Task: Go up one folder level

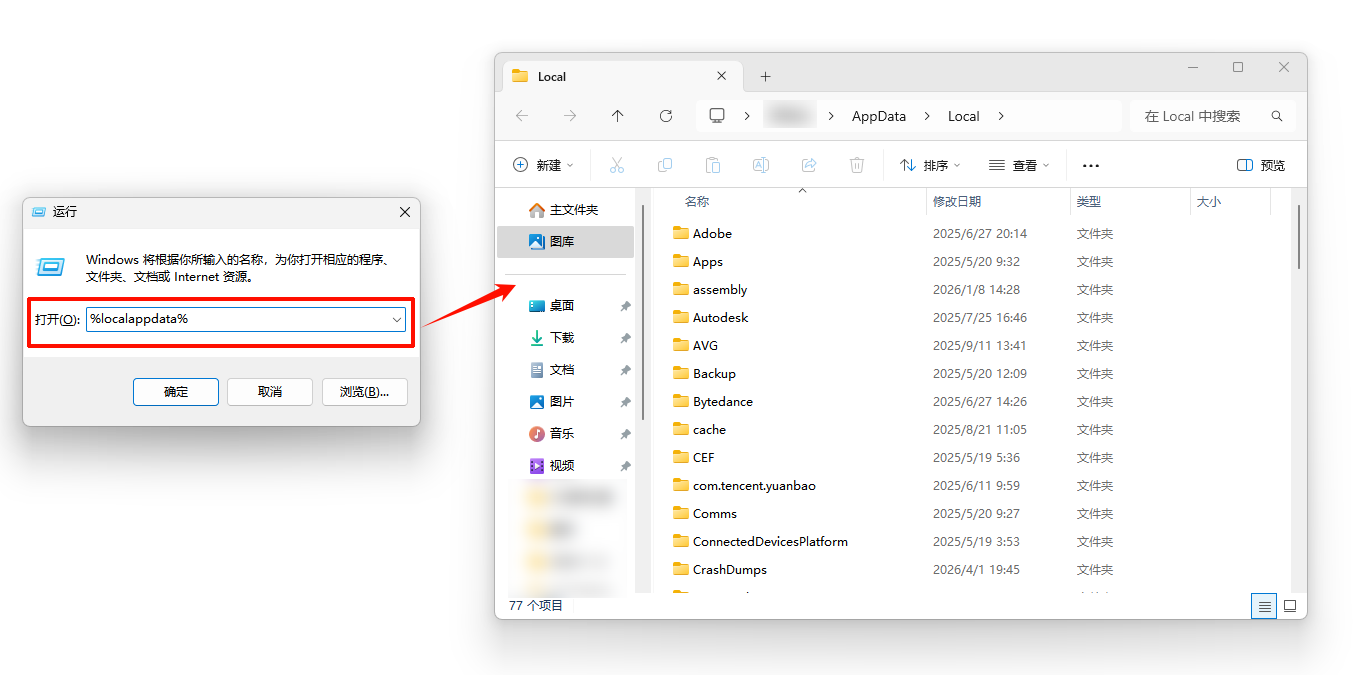Action: (x=618, y=116)
